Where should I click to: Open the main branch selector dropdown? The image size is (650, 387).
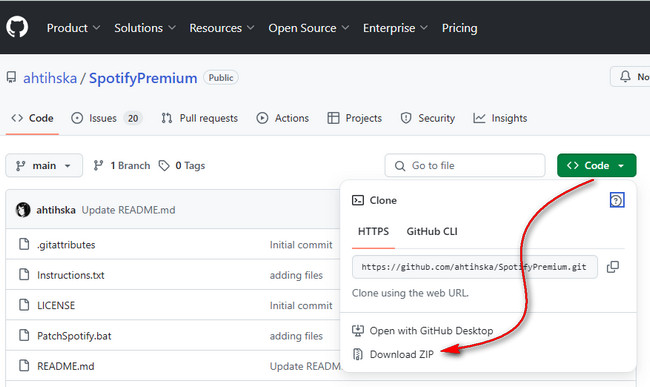pyautogui.click(x=44, y=166)
